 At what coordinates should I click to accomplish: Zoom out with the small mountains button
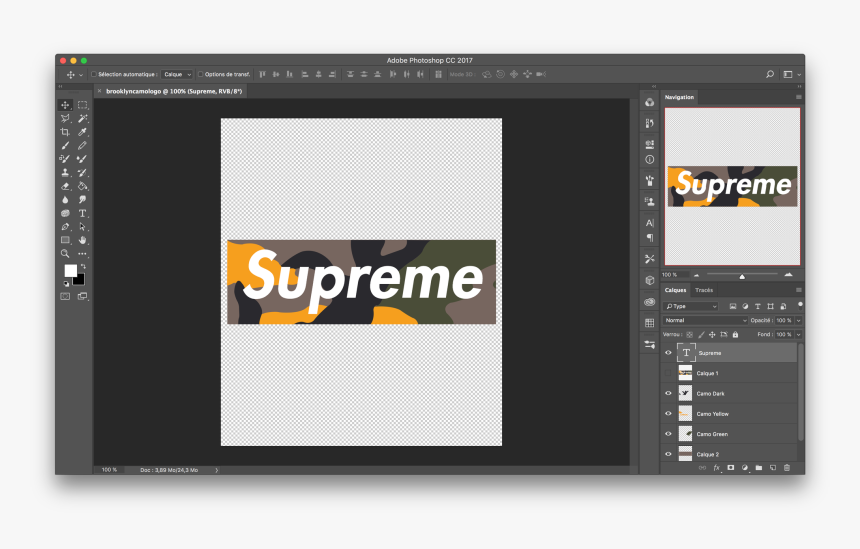tap(697, 275)
